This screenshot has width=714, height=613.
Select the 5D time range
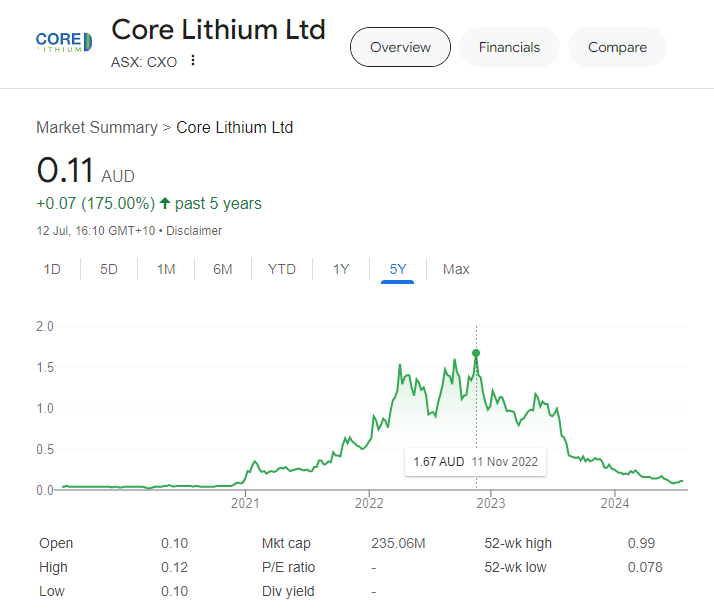pyautogui.click(x=109, y=269)
